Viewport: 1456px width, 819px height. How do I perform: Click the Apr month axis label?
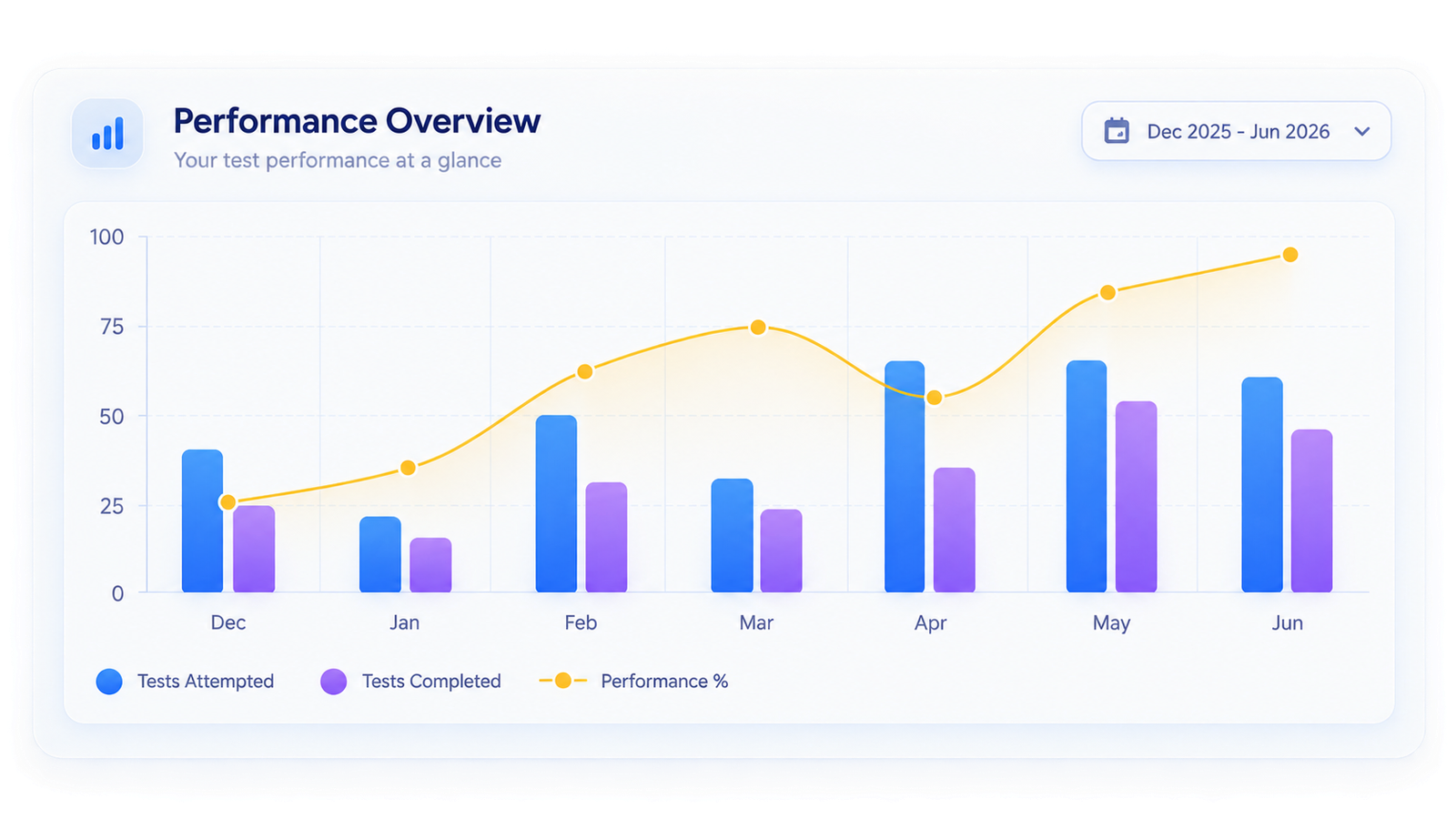pos(930,623)
